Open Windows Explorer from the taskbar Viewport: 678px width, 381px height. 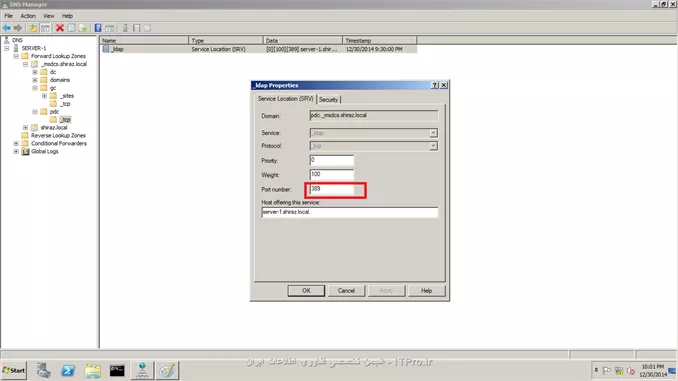tap(93, 370)
